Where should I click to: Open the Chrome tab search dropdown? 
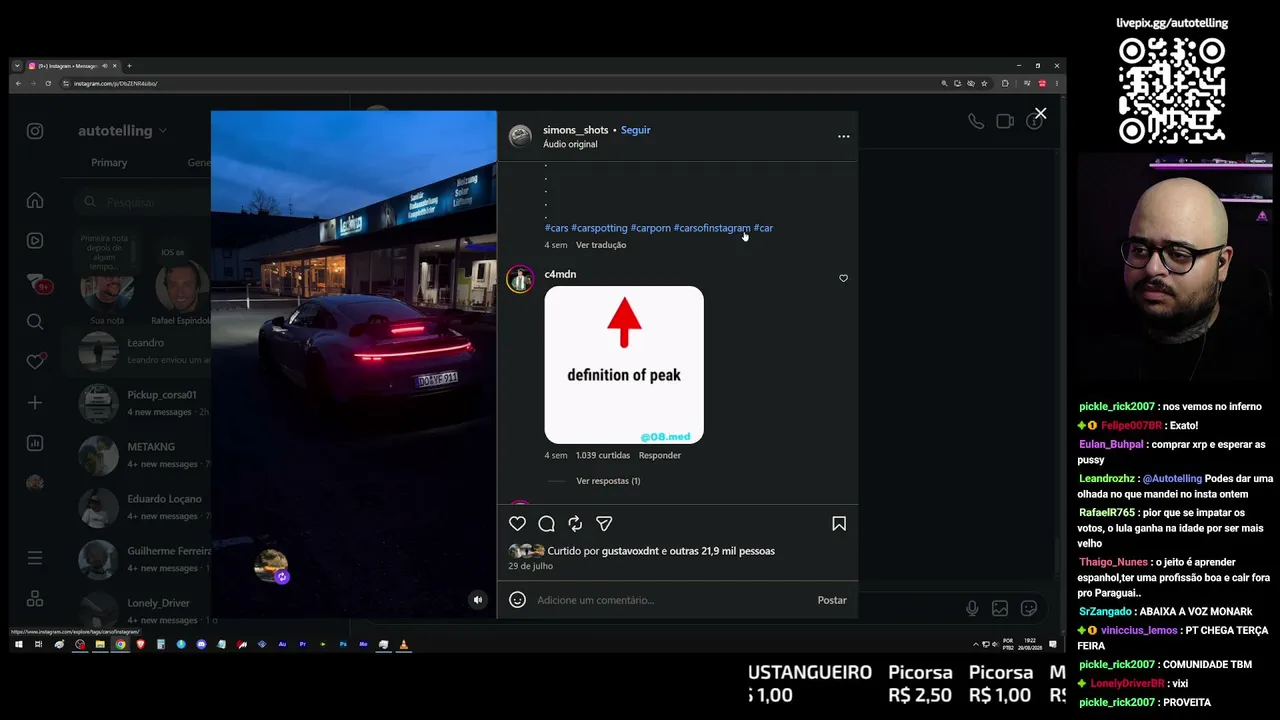[17, 66]
